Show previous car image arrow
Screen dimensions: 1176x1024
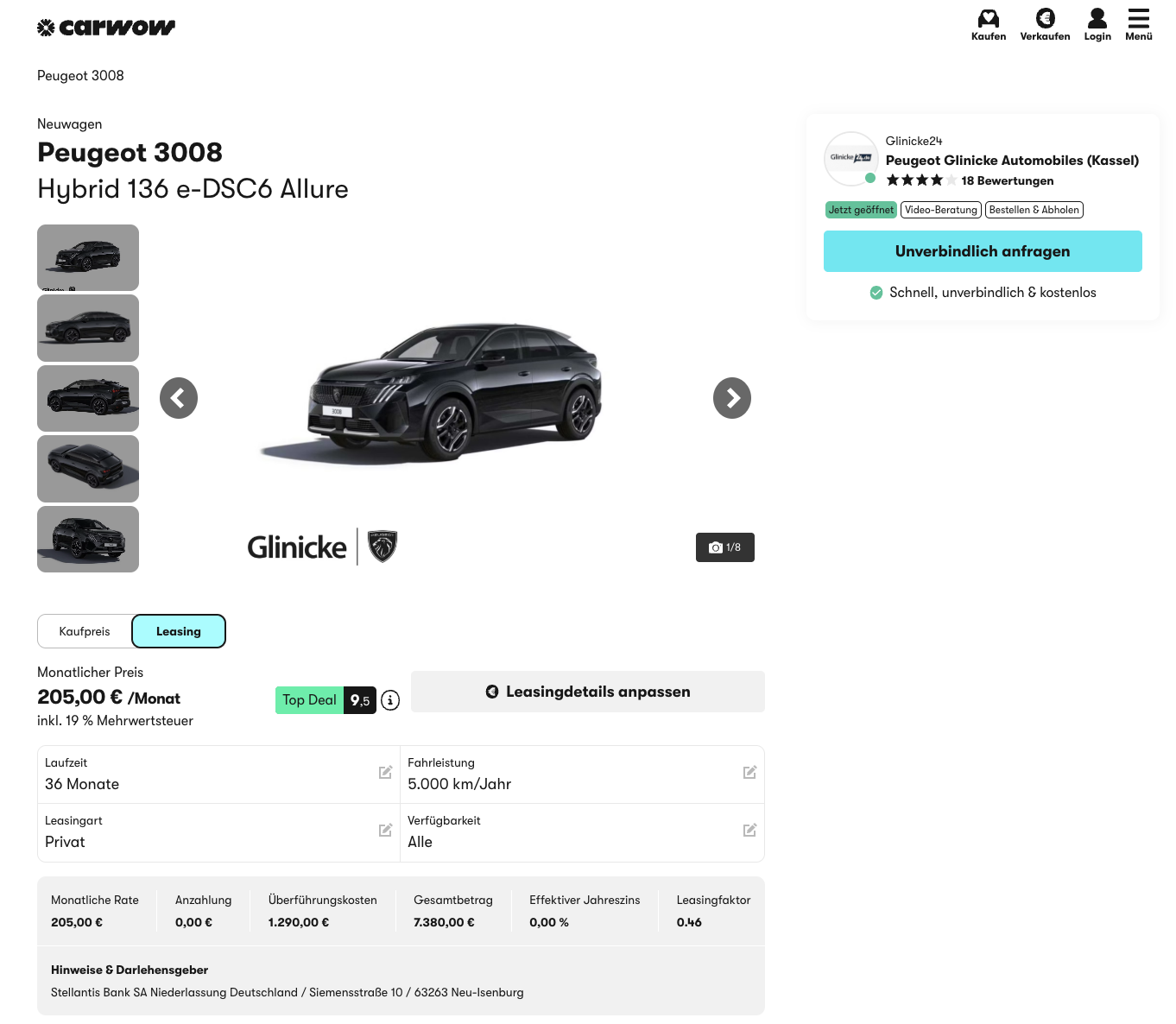coord(179,398)
